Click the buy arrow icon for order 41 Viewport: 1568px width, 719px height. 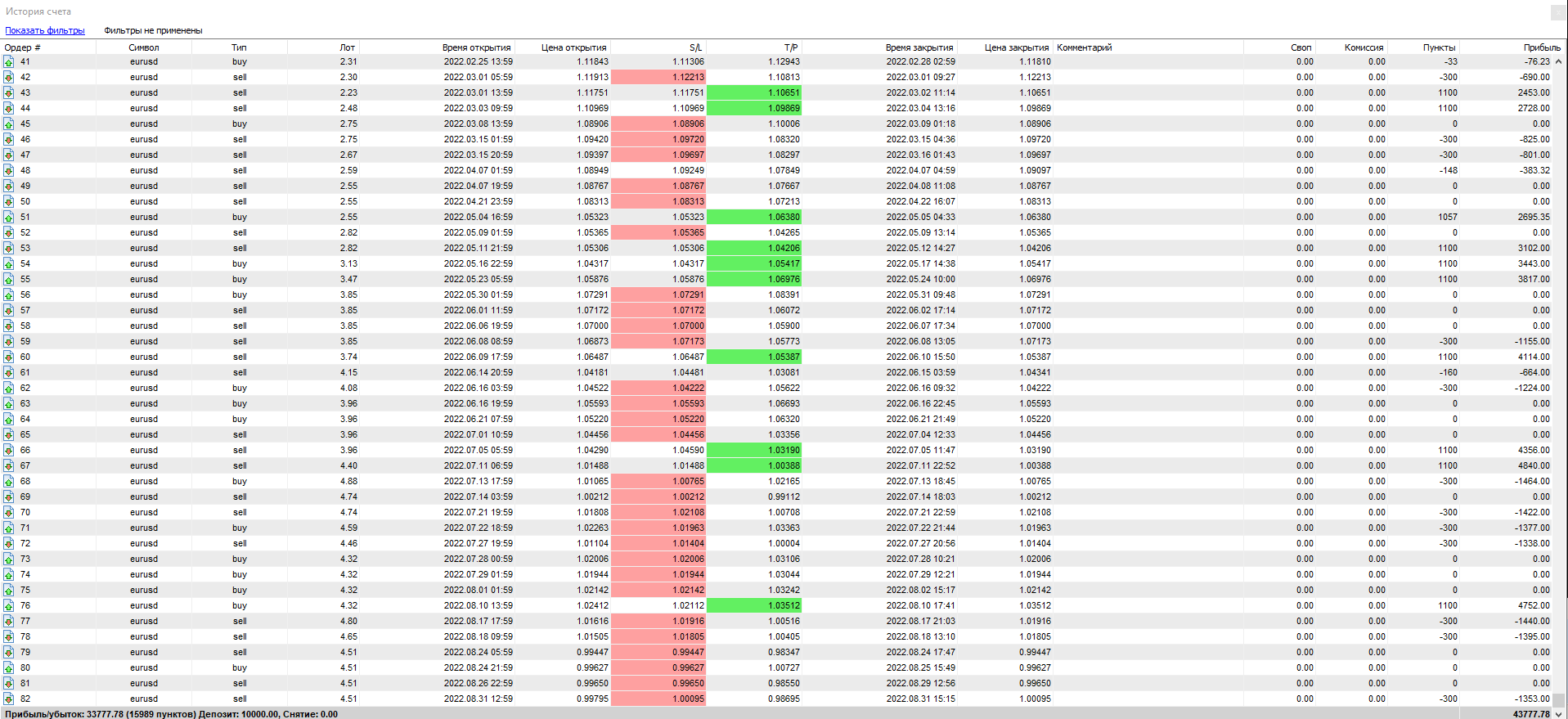8,61
